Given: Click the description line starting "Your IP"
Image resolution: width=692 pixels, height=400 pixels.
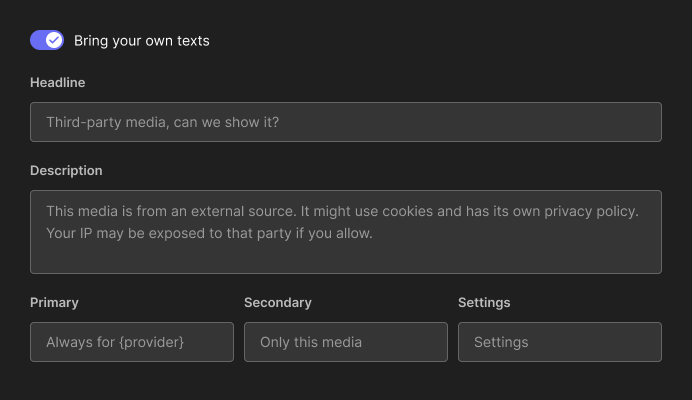Looking at the screenshot, I should tap(209, 233).
